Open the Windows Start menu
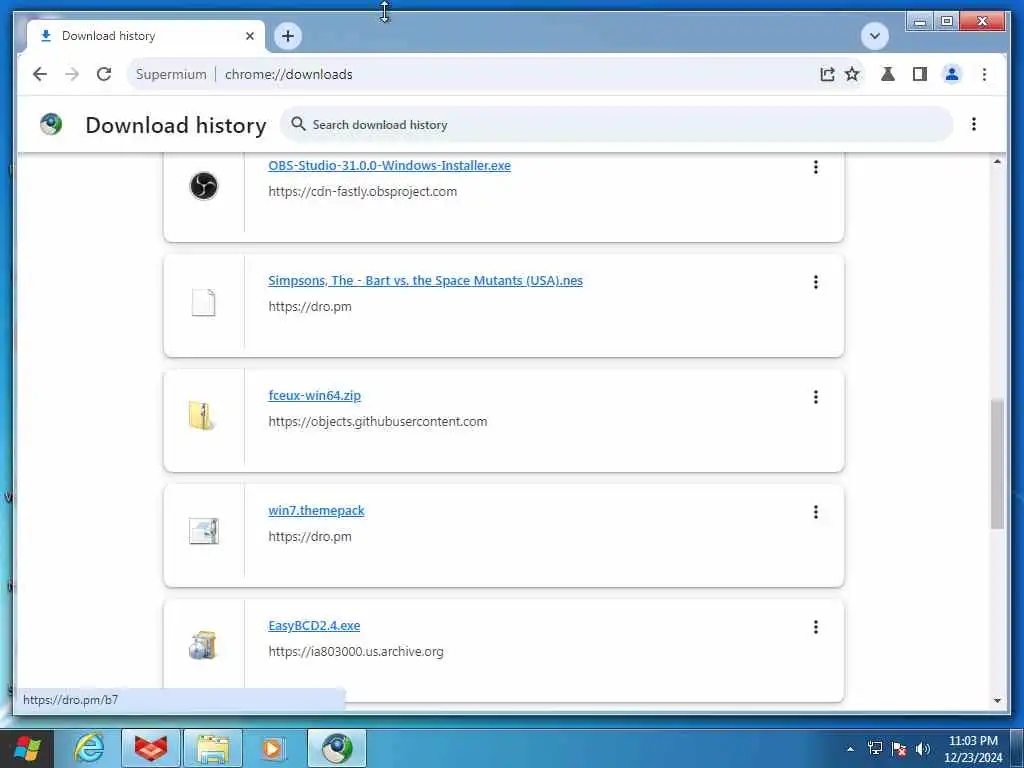The height and width of the screenshot is (768, 1024). click(27, 748)
